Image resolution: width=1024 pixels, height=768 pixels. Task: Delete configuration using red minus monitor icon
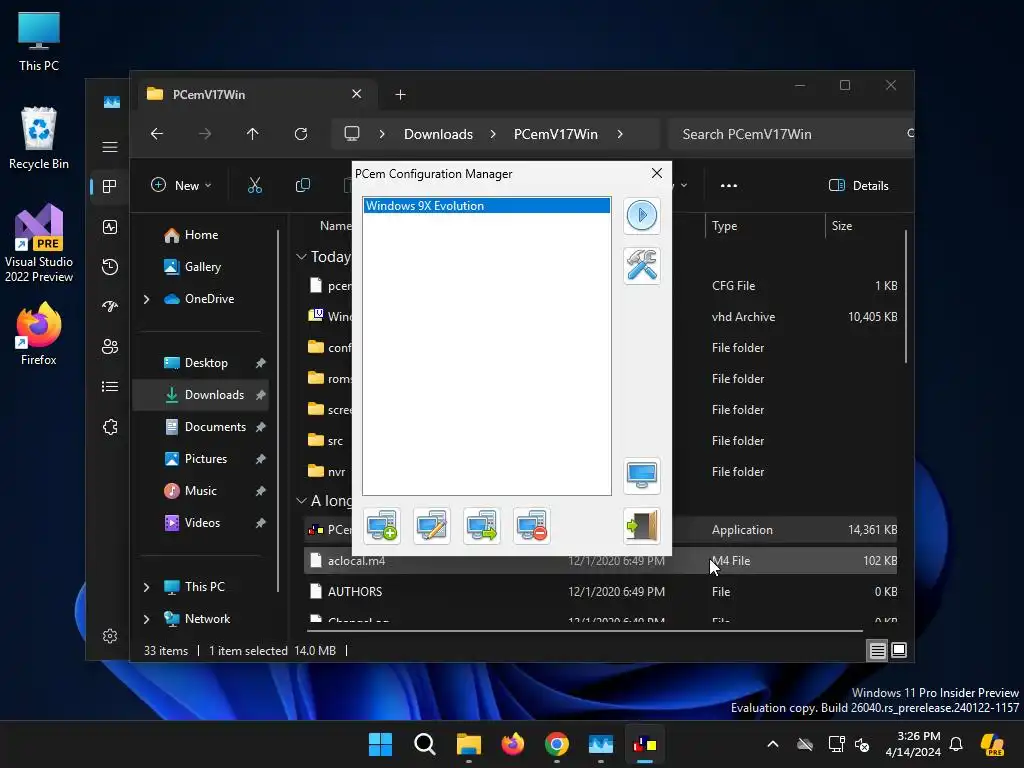coord(531,526)
